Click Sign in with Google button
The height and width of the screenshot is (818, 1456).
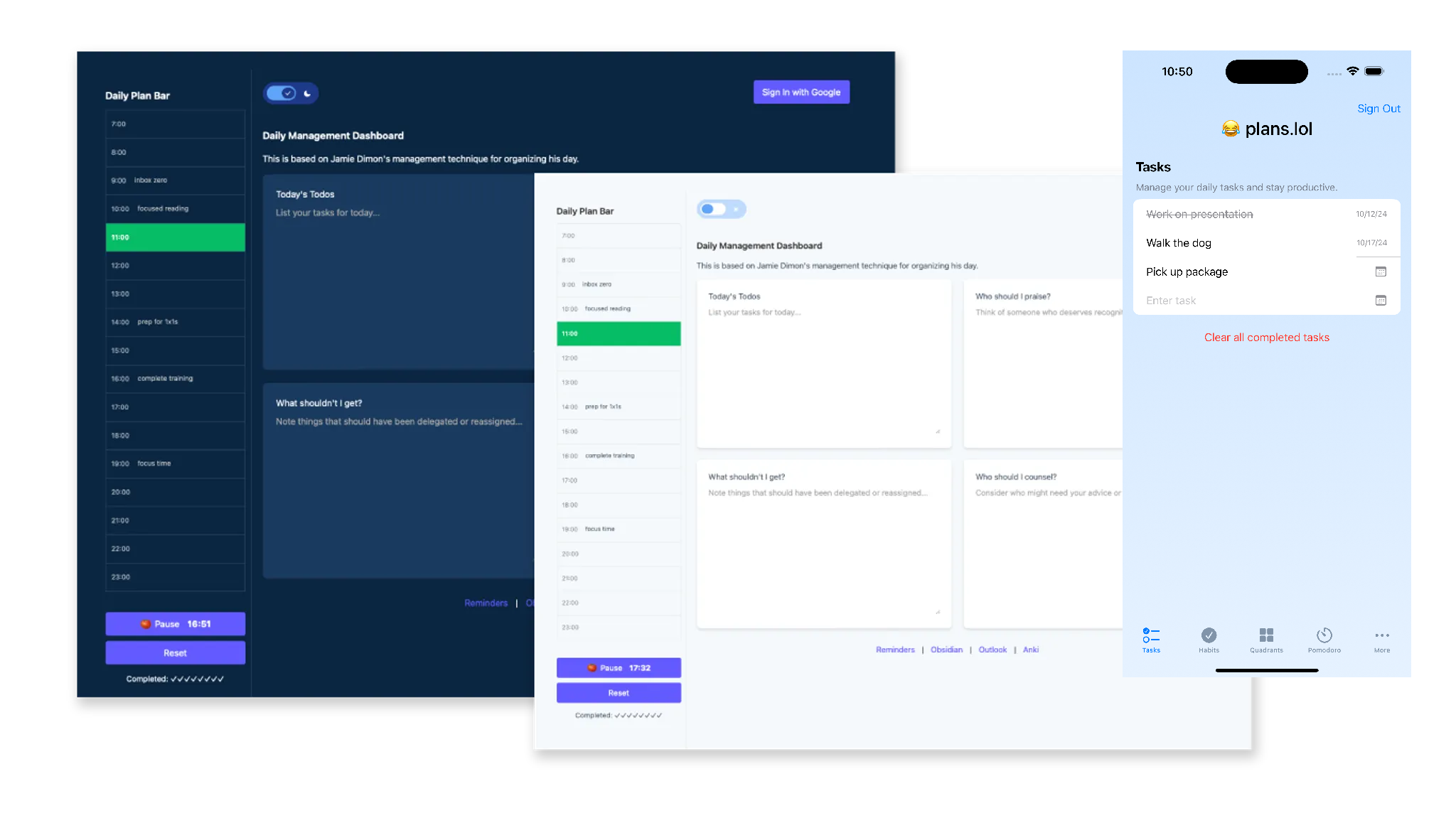click(801, 92)
